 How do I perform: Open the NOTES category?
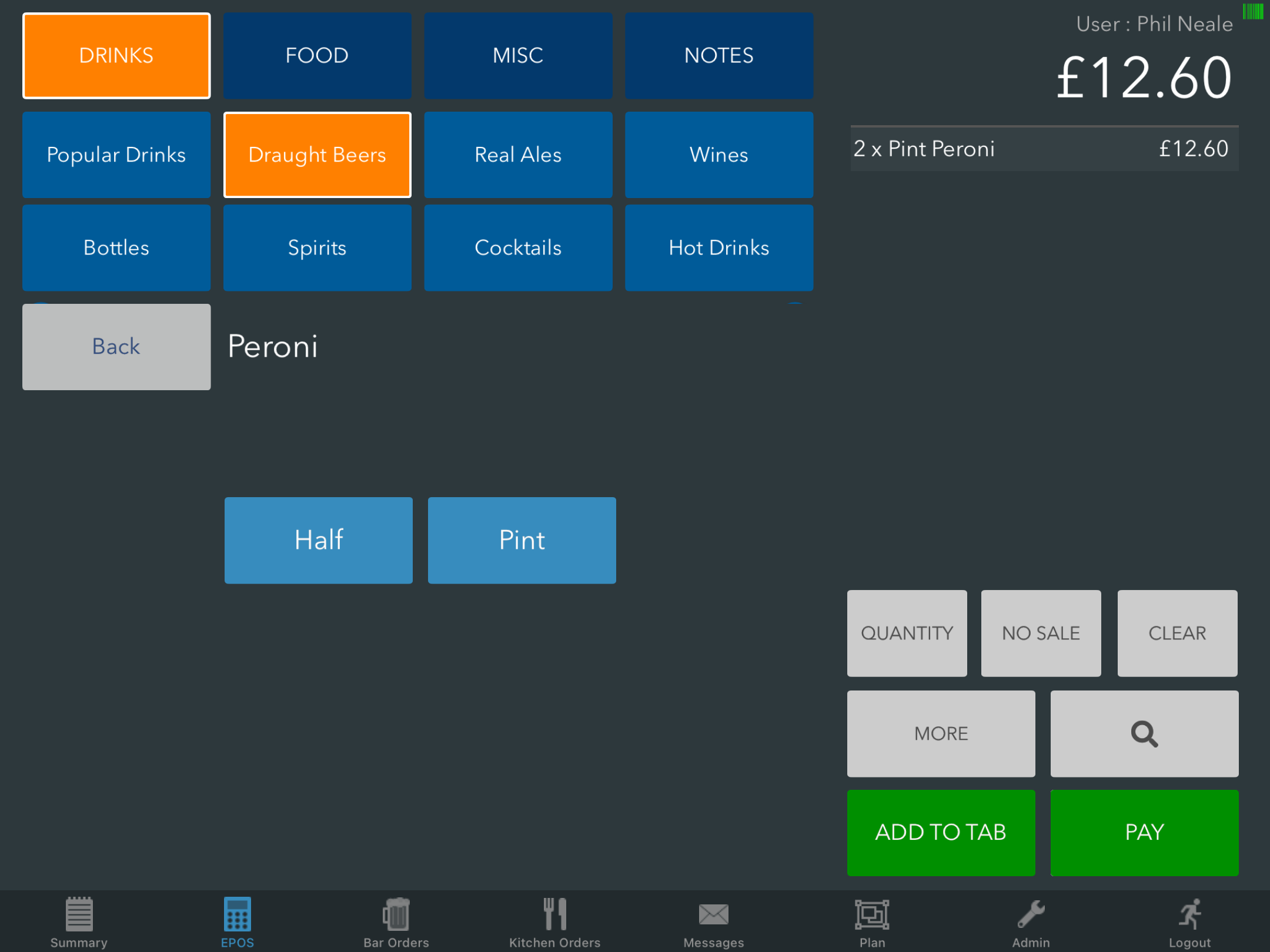(719, 56)
